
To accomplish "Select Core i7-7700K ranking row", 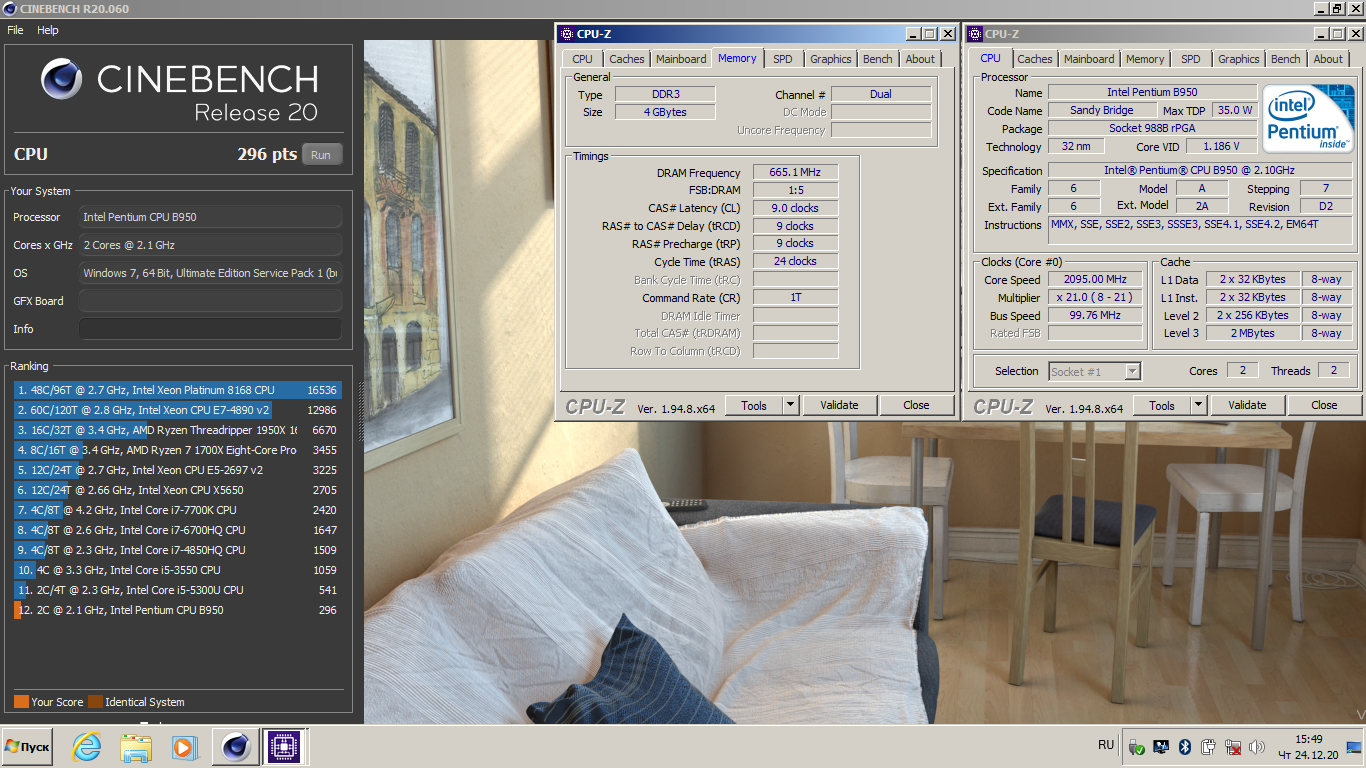I will (178, 510).
